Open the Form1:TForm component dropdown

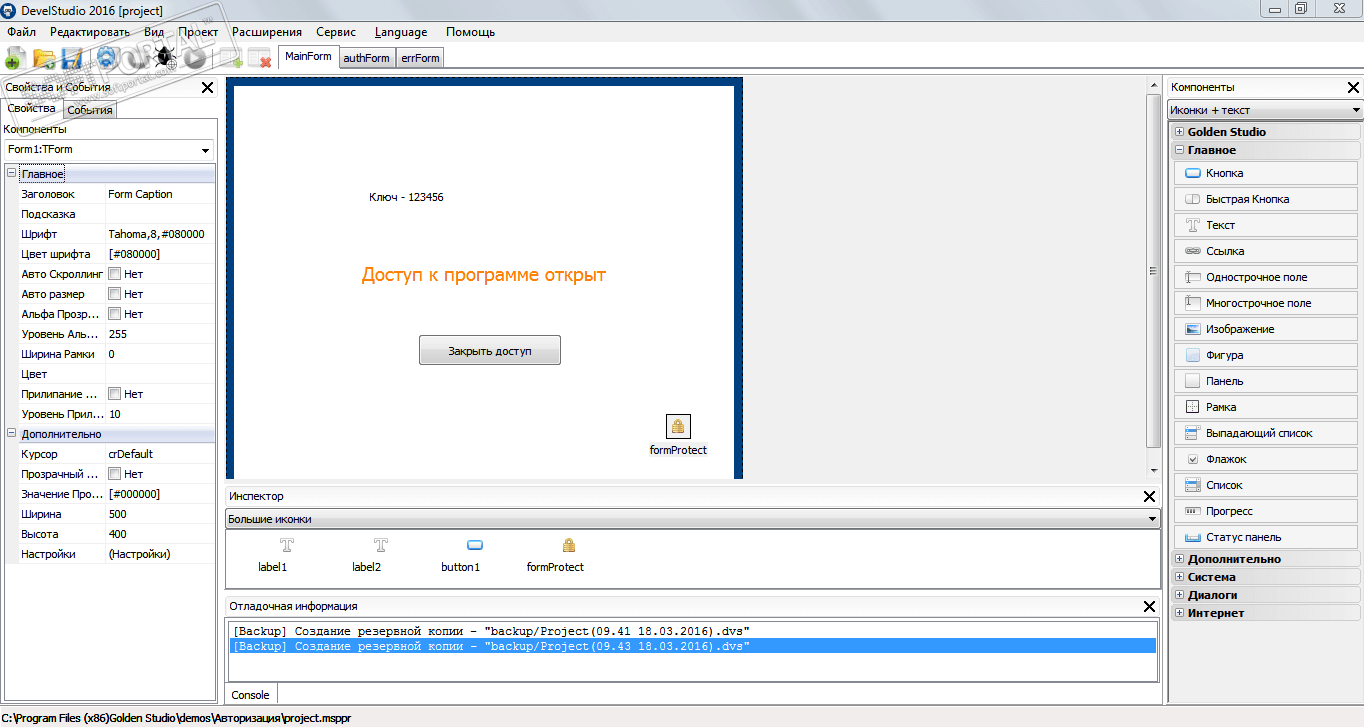[108, 150]
